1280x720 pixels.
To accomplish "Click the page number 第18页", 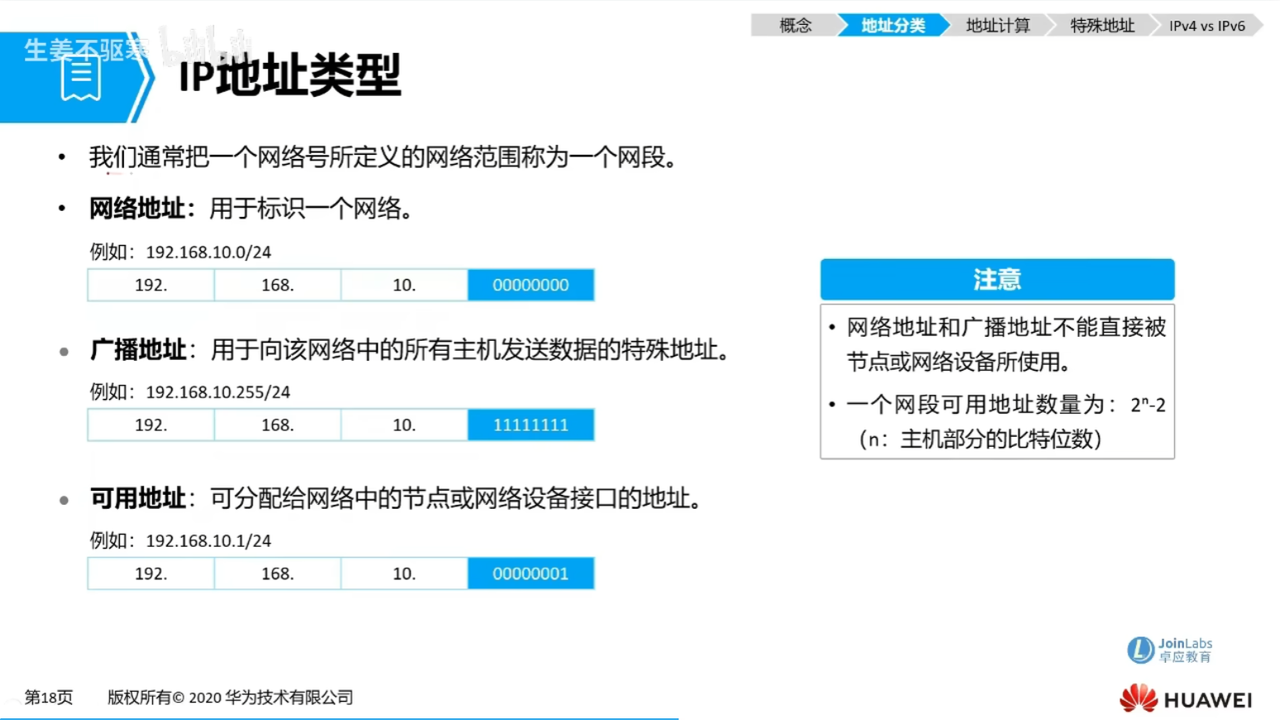I will 49,698.
